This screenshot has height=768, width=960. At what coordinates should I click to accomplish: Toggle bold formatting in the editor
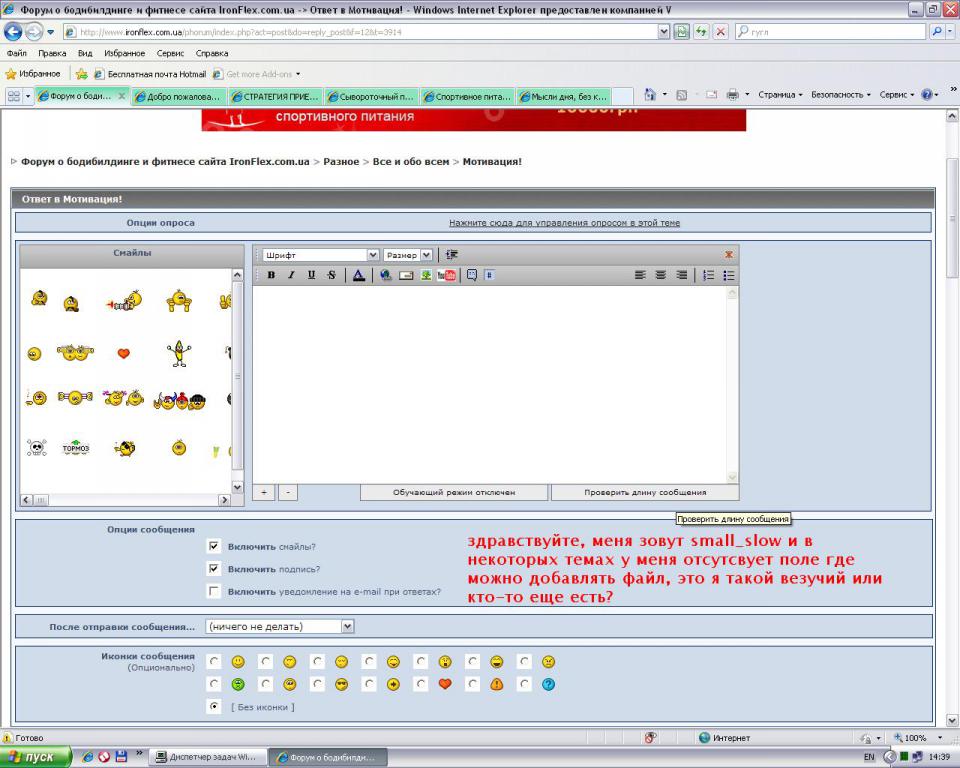tap(271, 275)
